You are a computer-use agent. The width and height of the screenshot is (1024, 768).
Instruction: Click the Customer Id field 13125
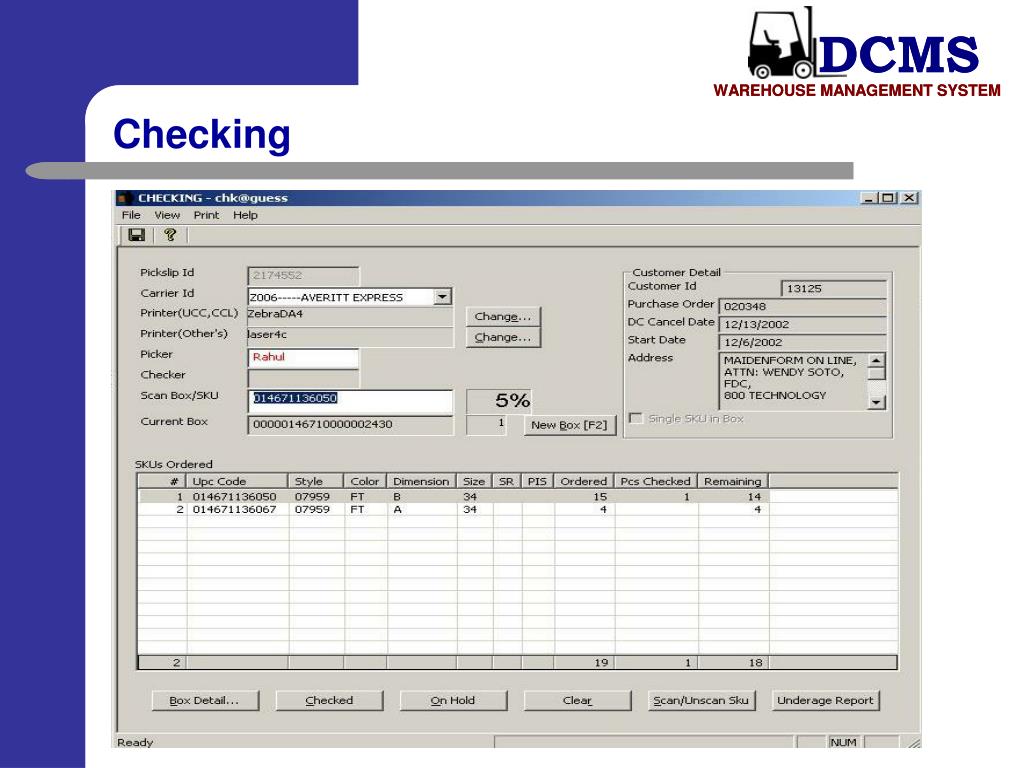tap(833, 289)
